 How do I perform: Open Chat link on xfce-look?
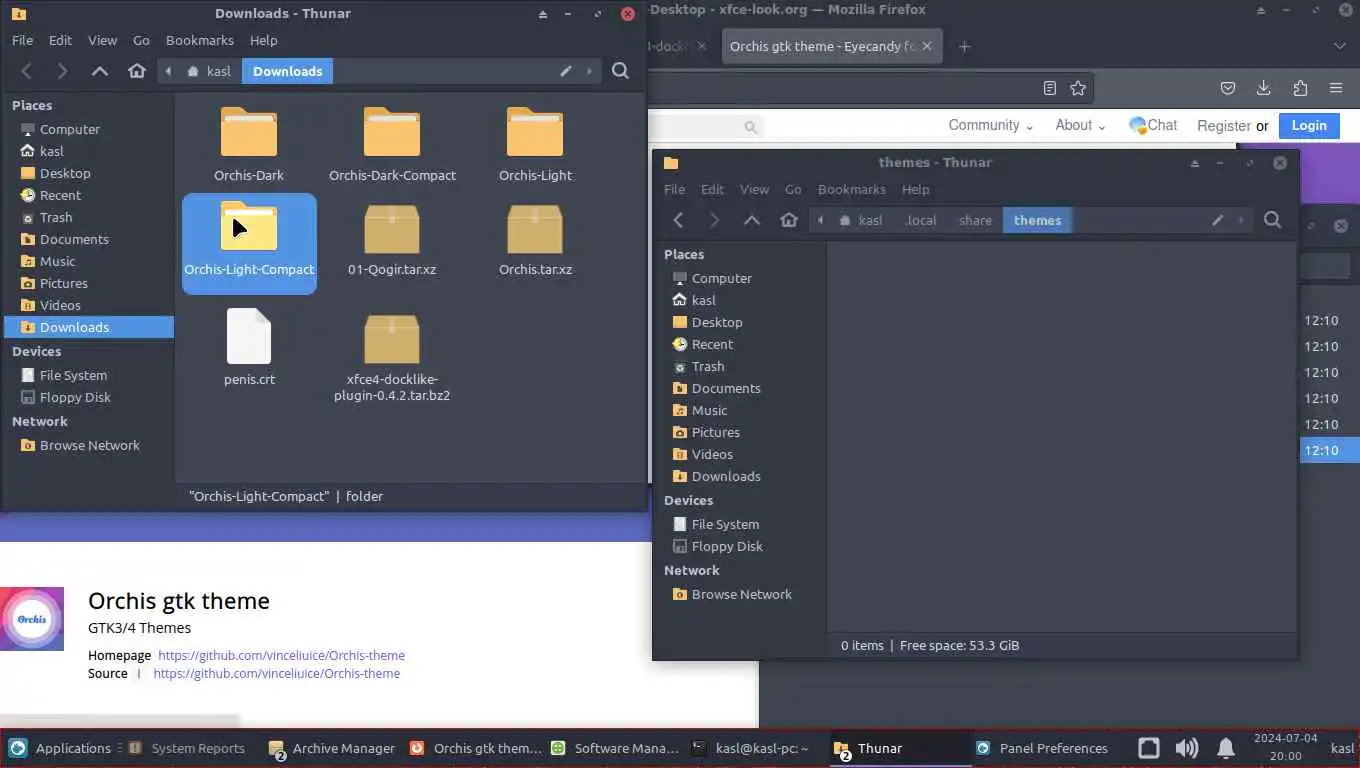[1153, 125]
